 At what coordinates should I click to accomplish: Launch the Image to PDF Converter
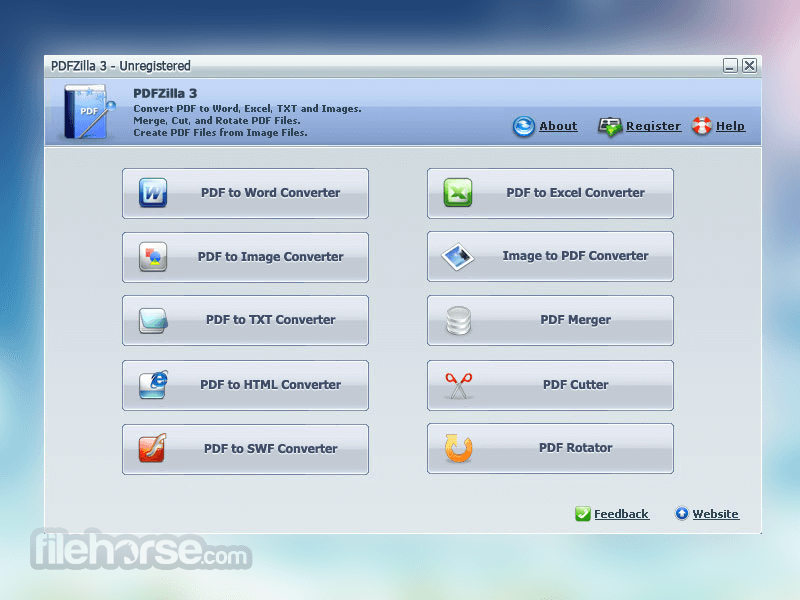tap(550, 256)
